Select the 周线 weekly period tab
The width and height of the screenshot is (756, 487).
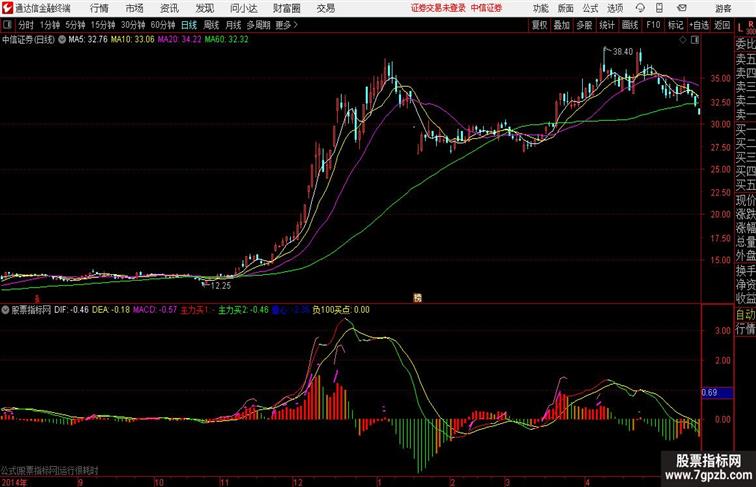click(211, 25)
